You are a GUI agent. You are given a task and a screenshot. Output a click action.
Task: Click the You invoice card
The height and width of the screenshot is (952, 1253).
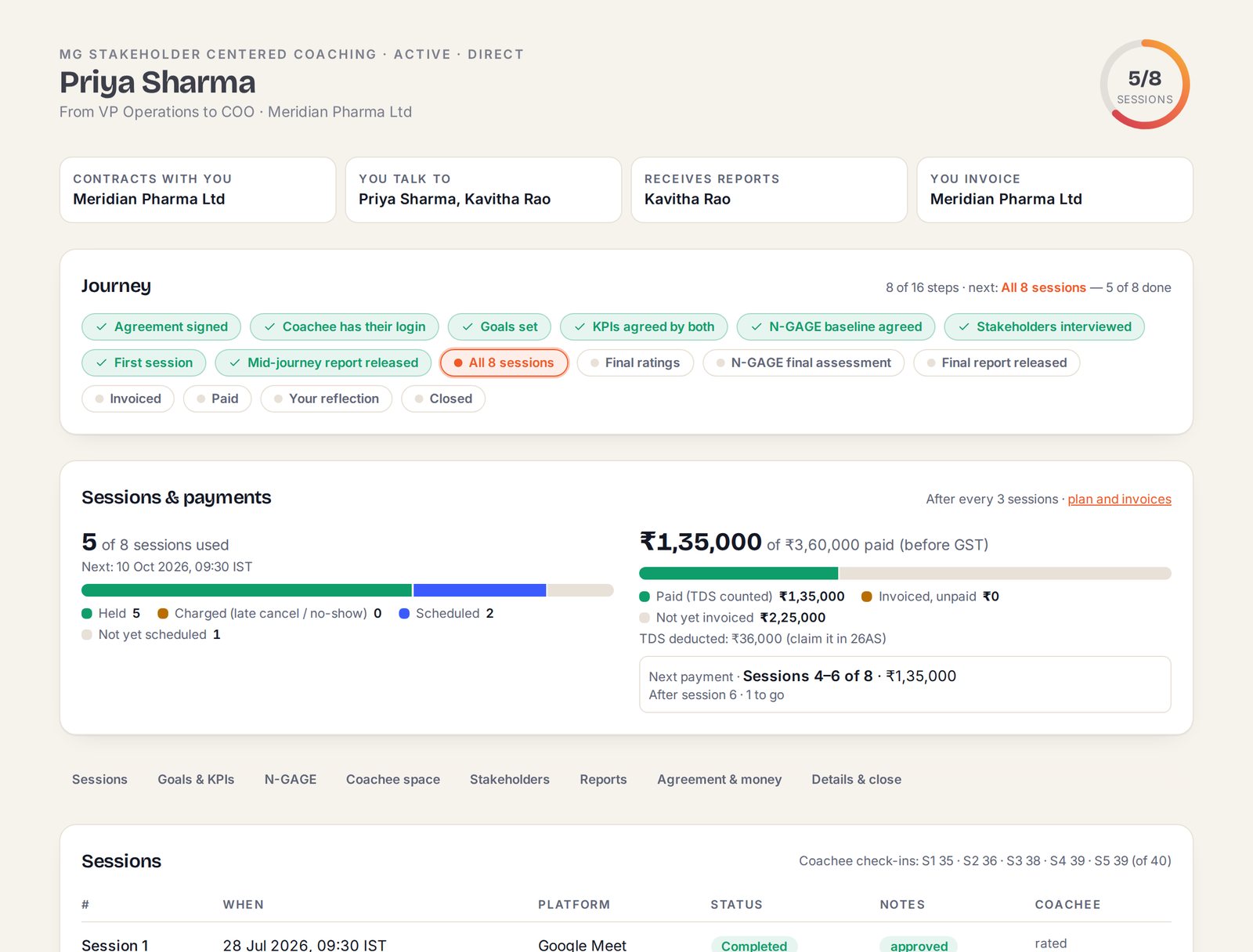[x=1055, y=189]
